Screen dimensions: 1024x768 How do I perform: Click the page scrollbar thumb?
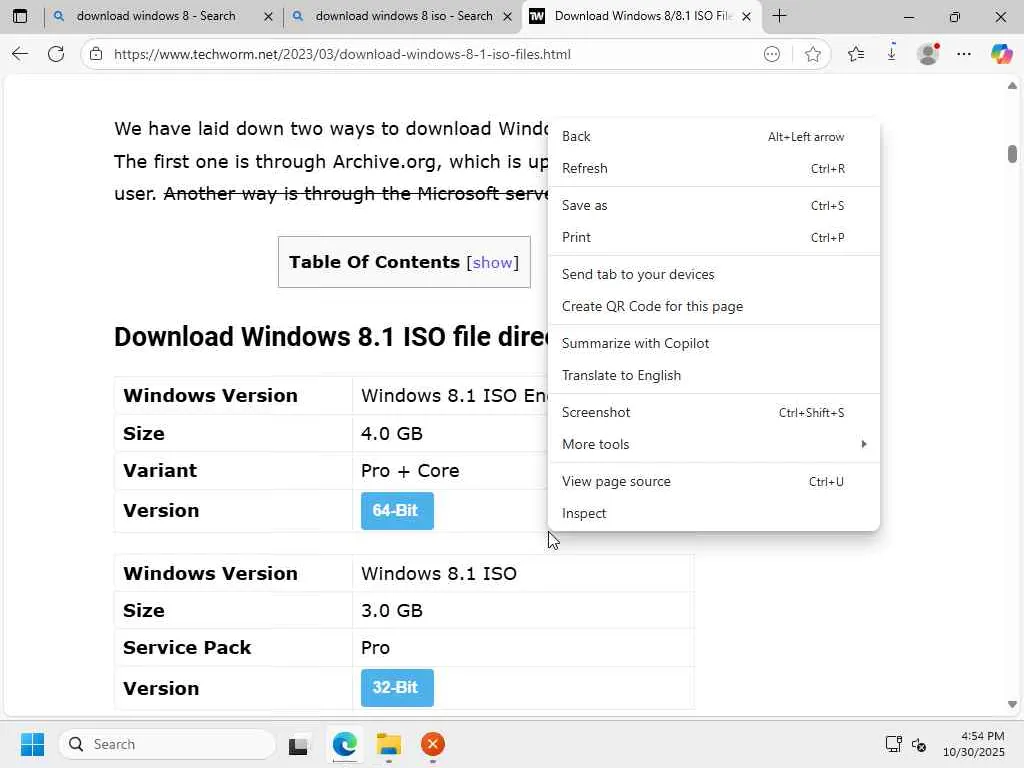tap(1012, 153)
